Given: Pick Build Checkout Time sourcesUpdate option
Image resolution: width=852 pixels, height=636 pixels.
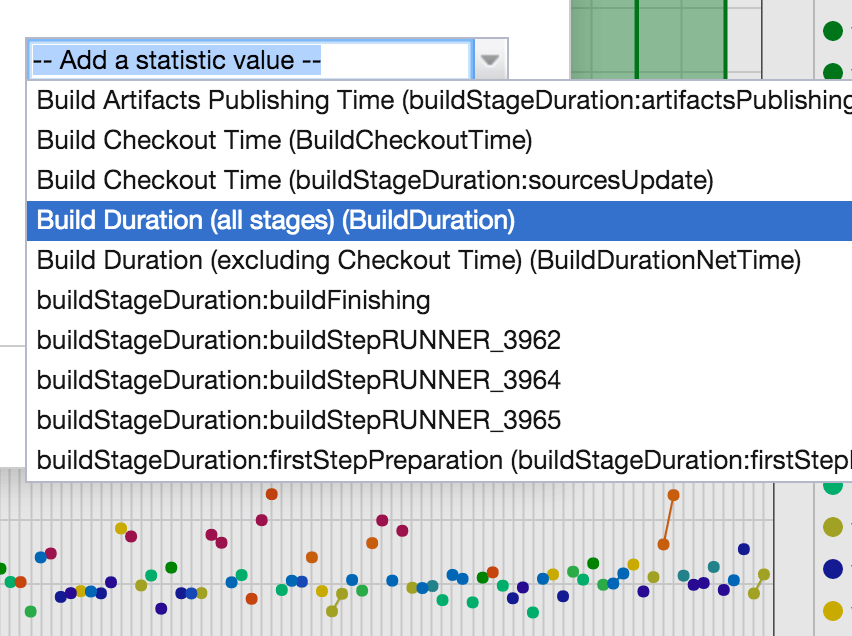Looking at the screenshot, I should [375, 180].
